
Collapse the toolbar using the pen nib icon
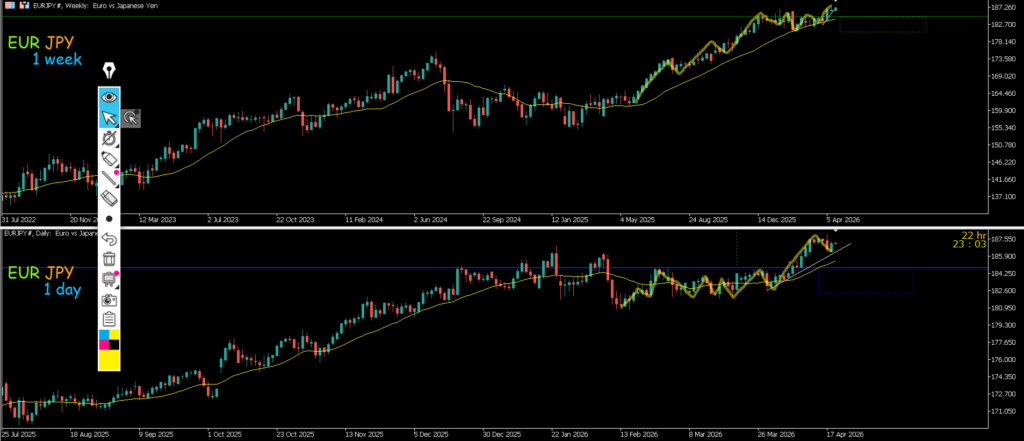tap(109, 71)
